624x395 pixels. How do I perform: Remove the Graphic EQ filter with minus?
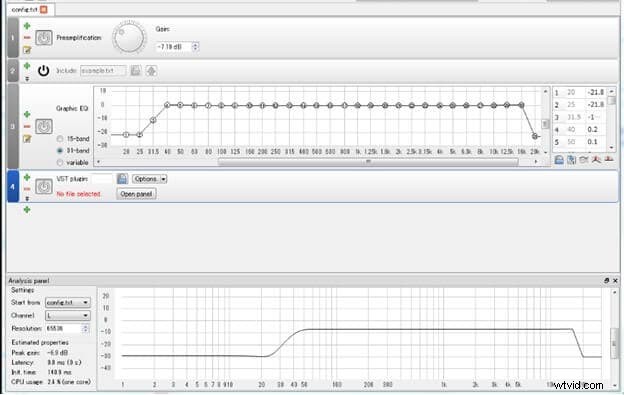pyautogui.click(x=27, y=126)
